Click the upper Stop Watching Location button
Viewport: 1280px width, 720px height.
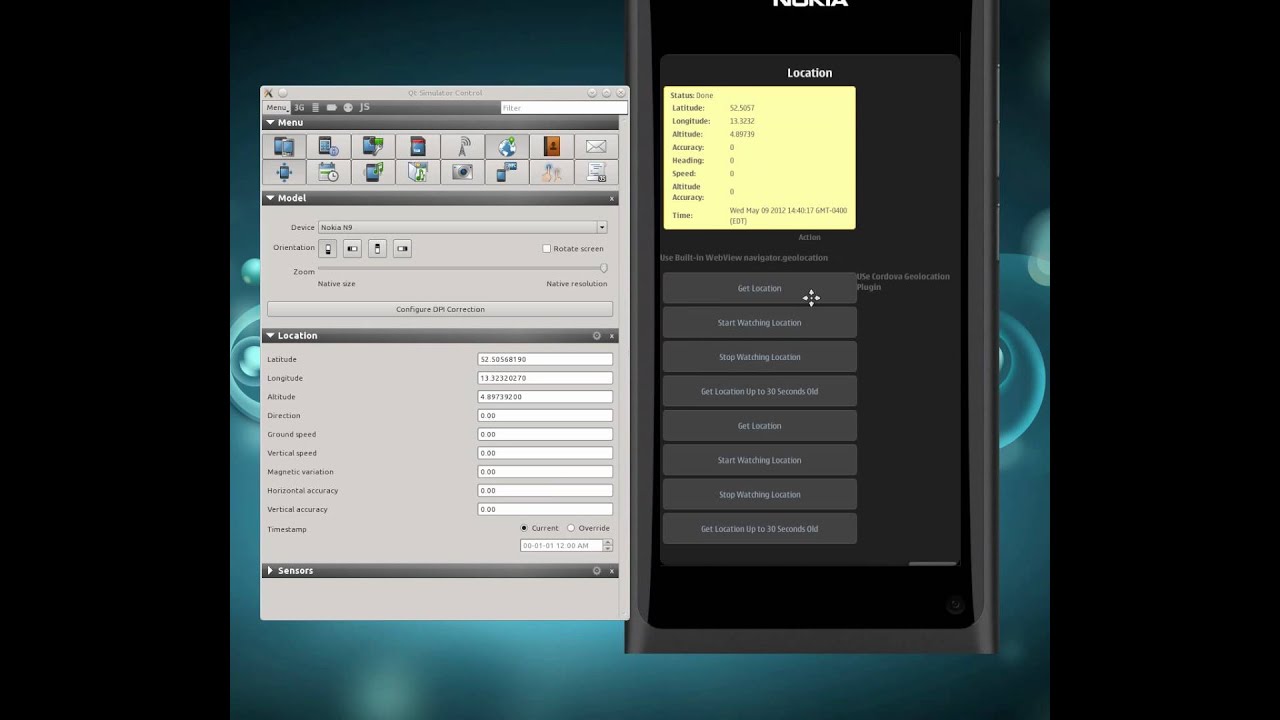tap(759, 357)
